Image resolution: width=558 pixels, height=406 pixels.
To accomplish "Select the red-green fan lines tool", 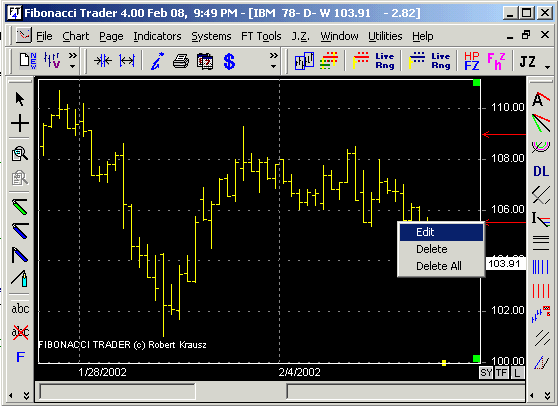I will (x=541, y=123).
